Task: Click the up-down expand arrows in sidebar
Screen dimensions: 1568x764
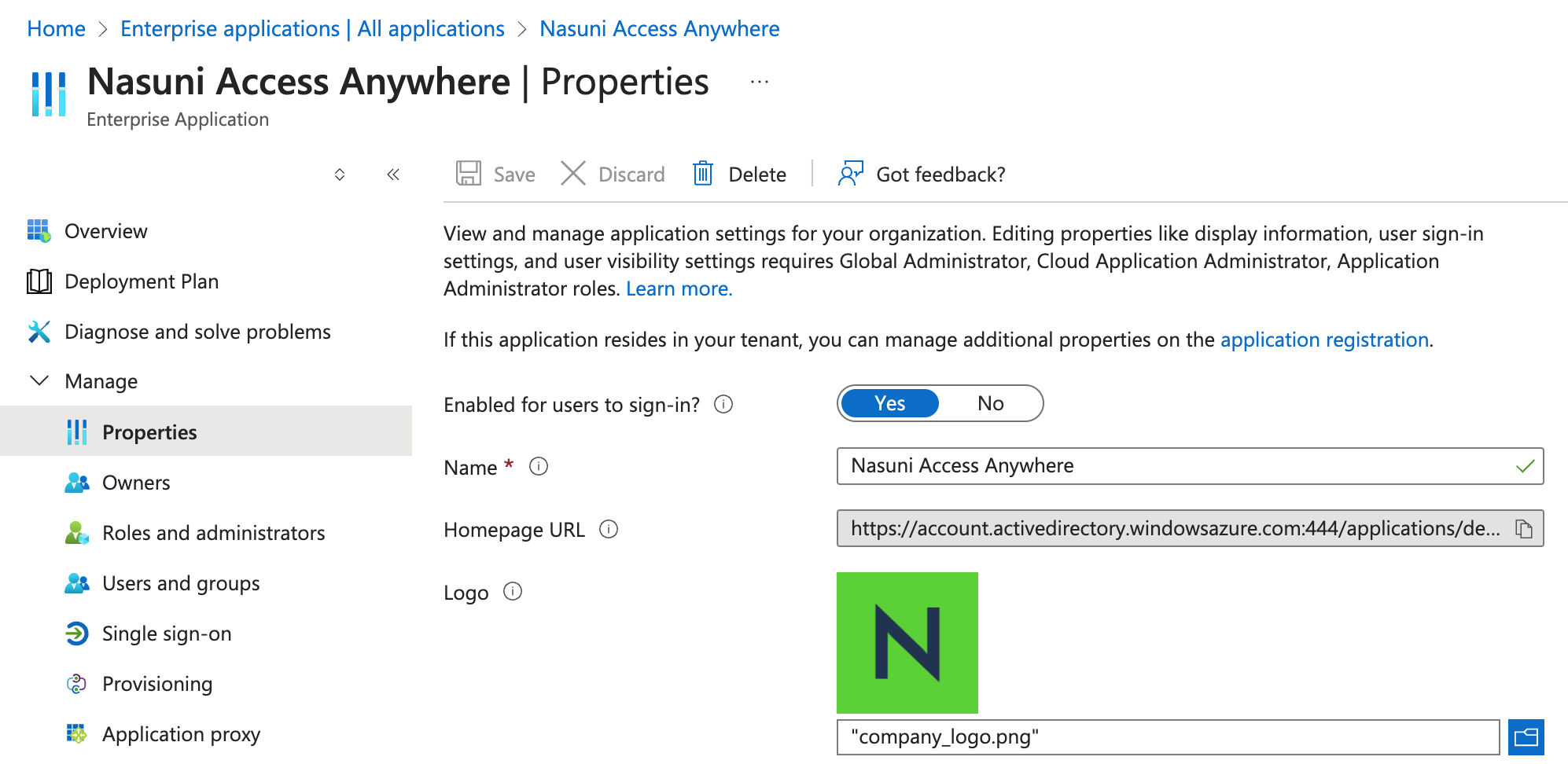Action: [340, 174]
